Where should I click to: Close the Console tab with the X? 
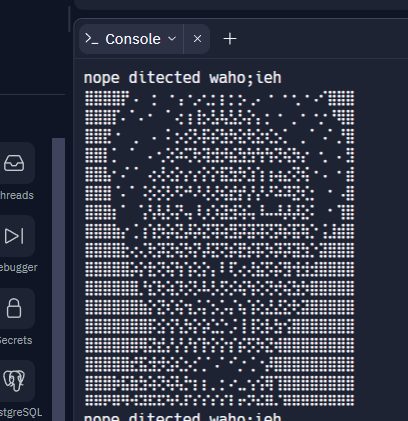point(197,39)
